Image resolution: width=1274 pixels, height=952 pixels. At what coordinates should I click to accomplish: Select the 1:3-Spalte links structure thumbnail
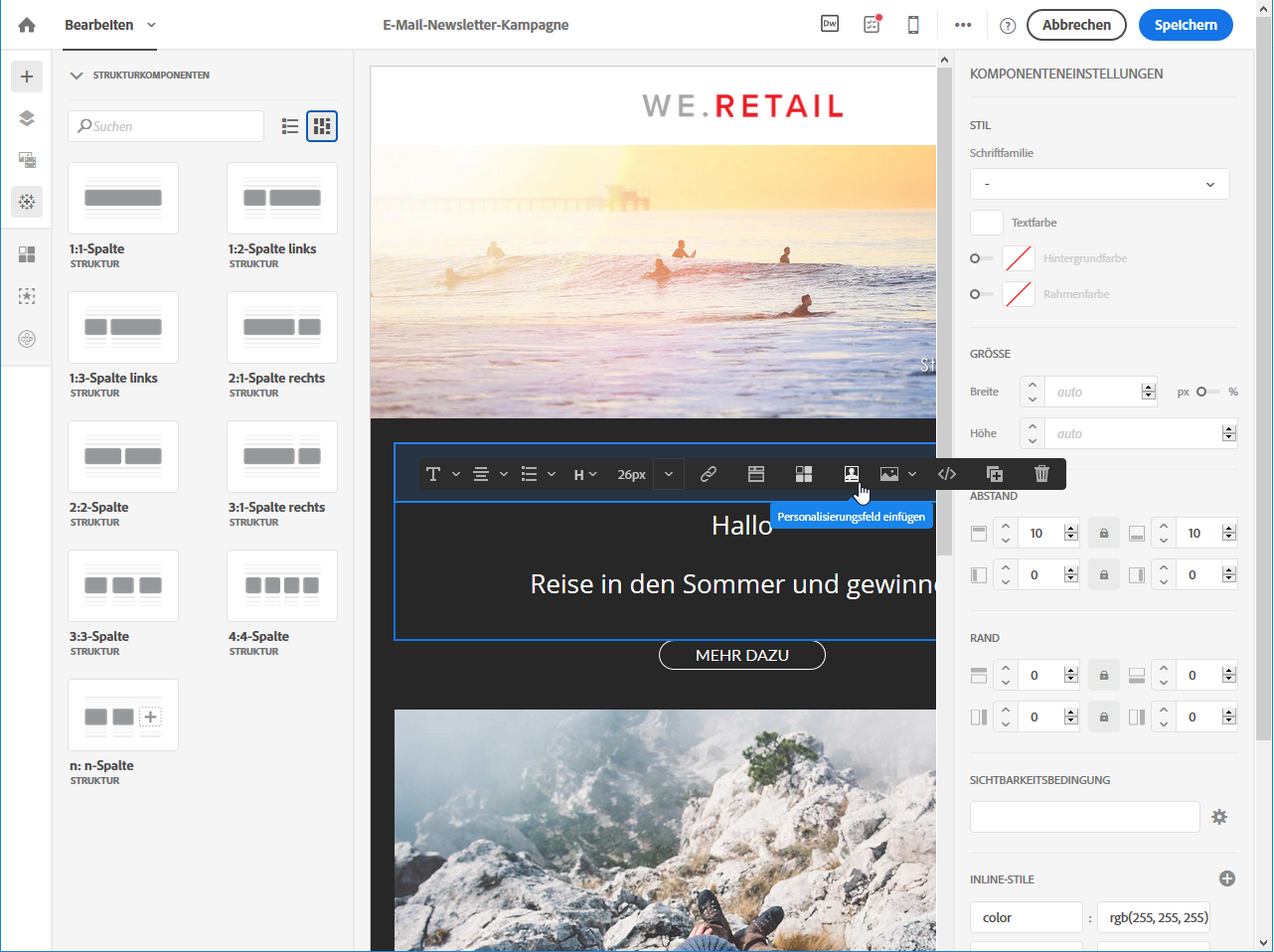123,327
